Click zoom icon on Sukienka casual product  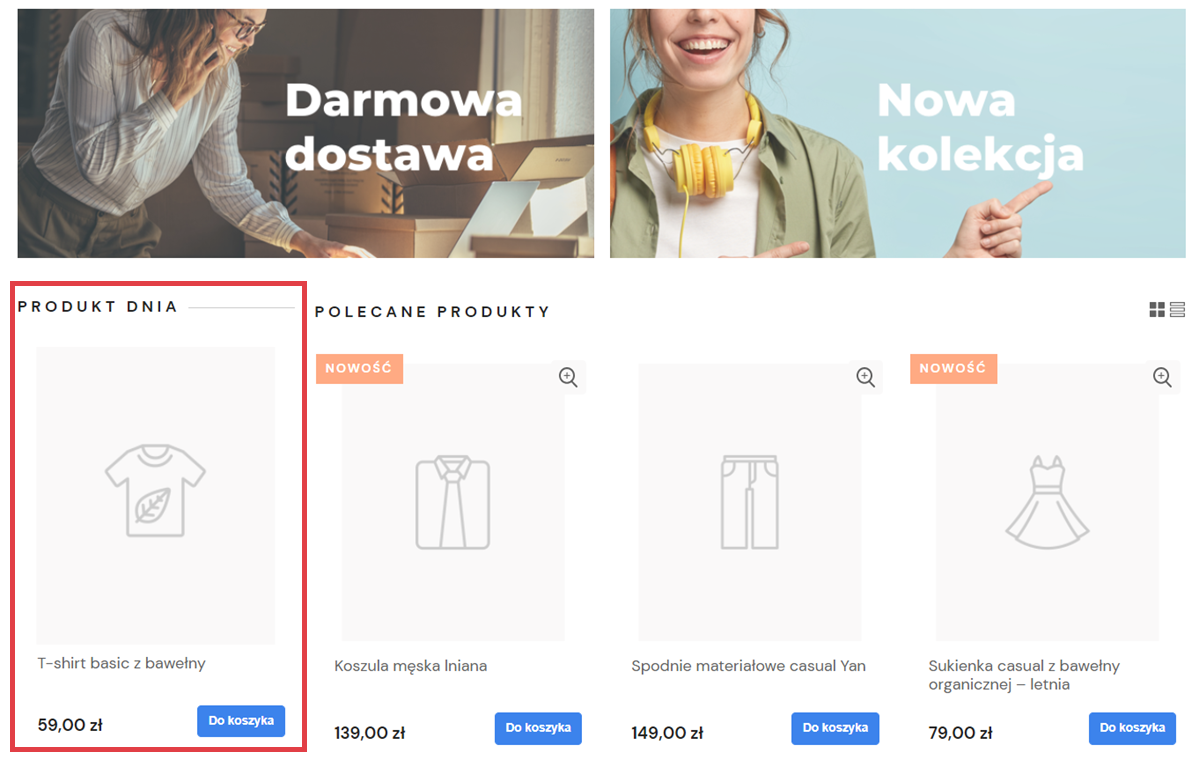coord(1162,377)
